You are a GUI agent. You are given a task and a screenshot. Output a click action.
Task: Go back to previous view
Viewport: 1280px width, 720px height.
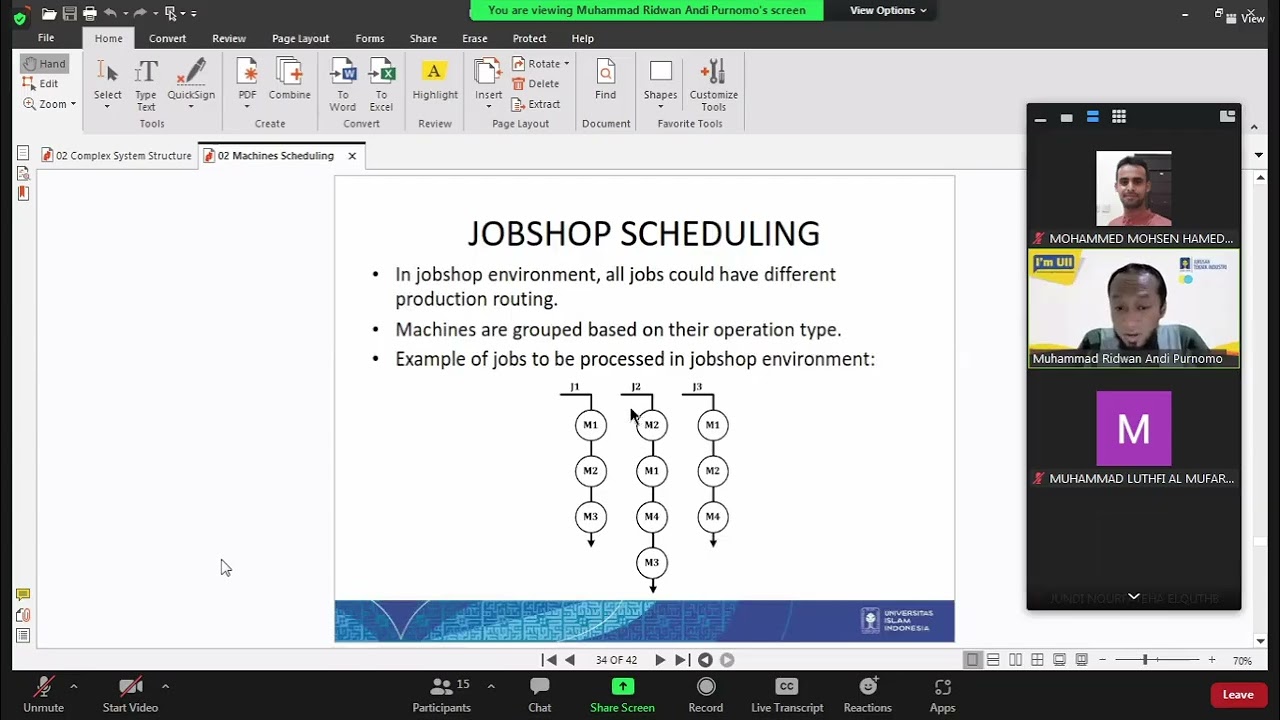coord(705,660)
